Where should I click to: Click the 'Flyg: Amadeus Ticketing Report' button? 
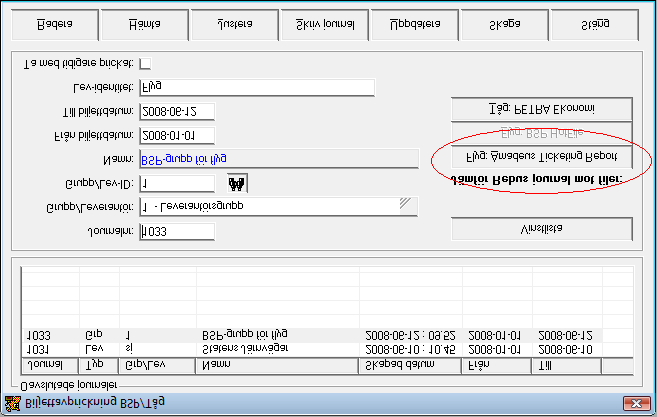click(542, 157)
